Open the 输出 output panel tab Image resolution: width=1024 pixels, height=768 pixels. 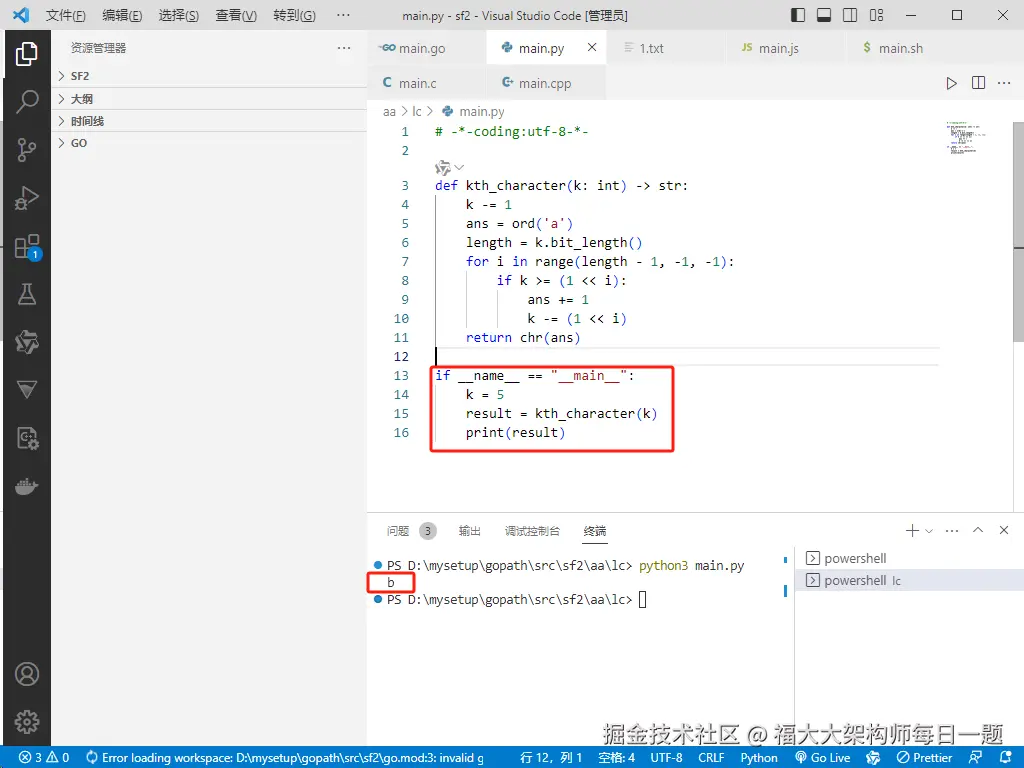470,531
